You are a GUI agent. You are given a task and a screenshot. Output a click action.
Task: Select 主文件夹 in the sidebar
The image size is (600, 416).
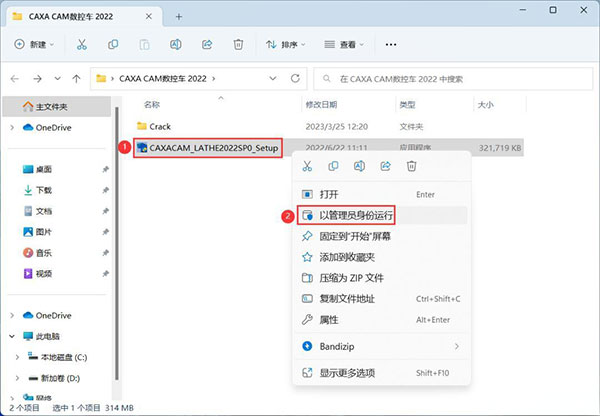click(x=57, y=107)
